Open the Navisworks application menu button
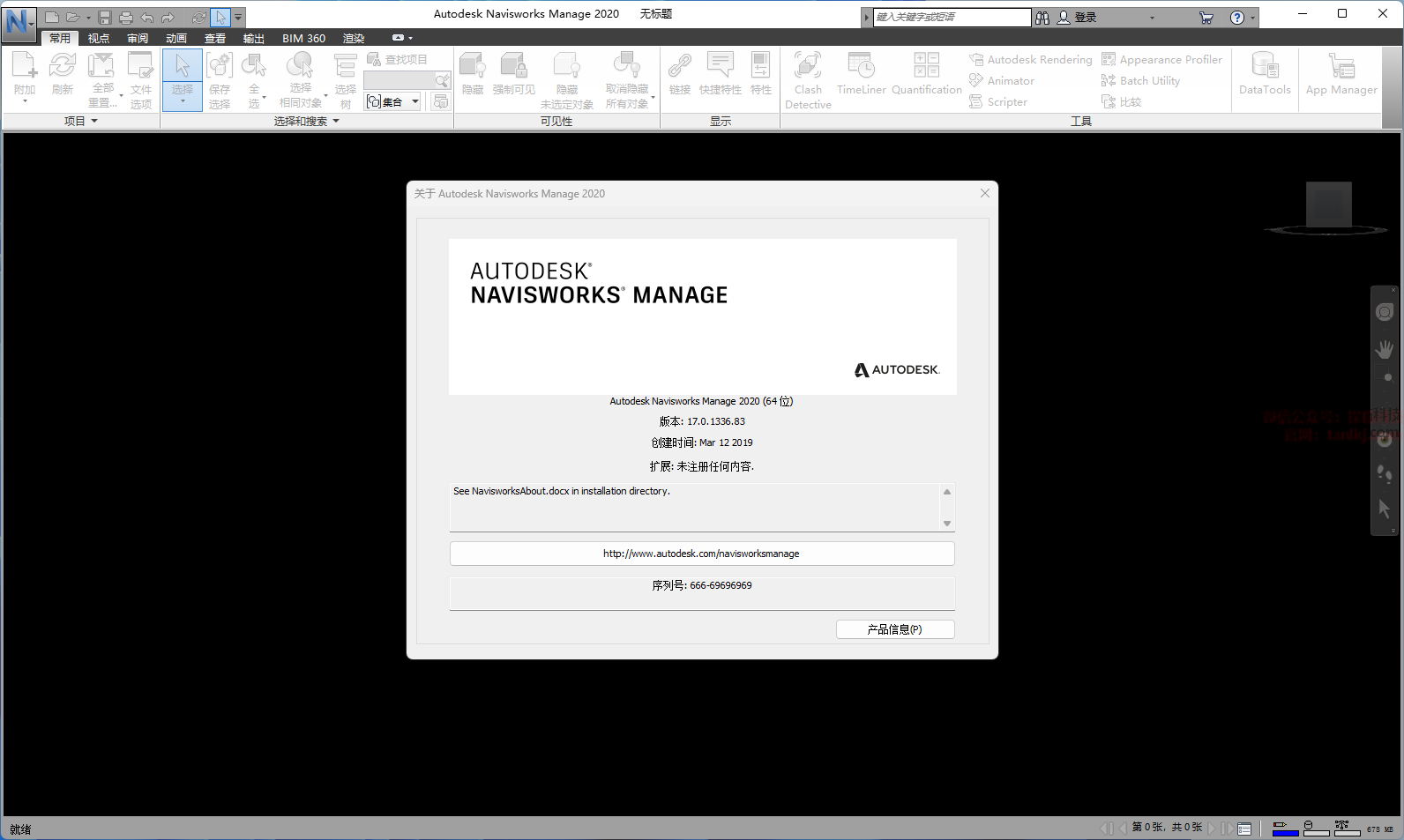 (x=19, y=22)
